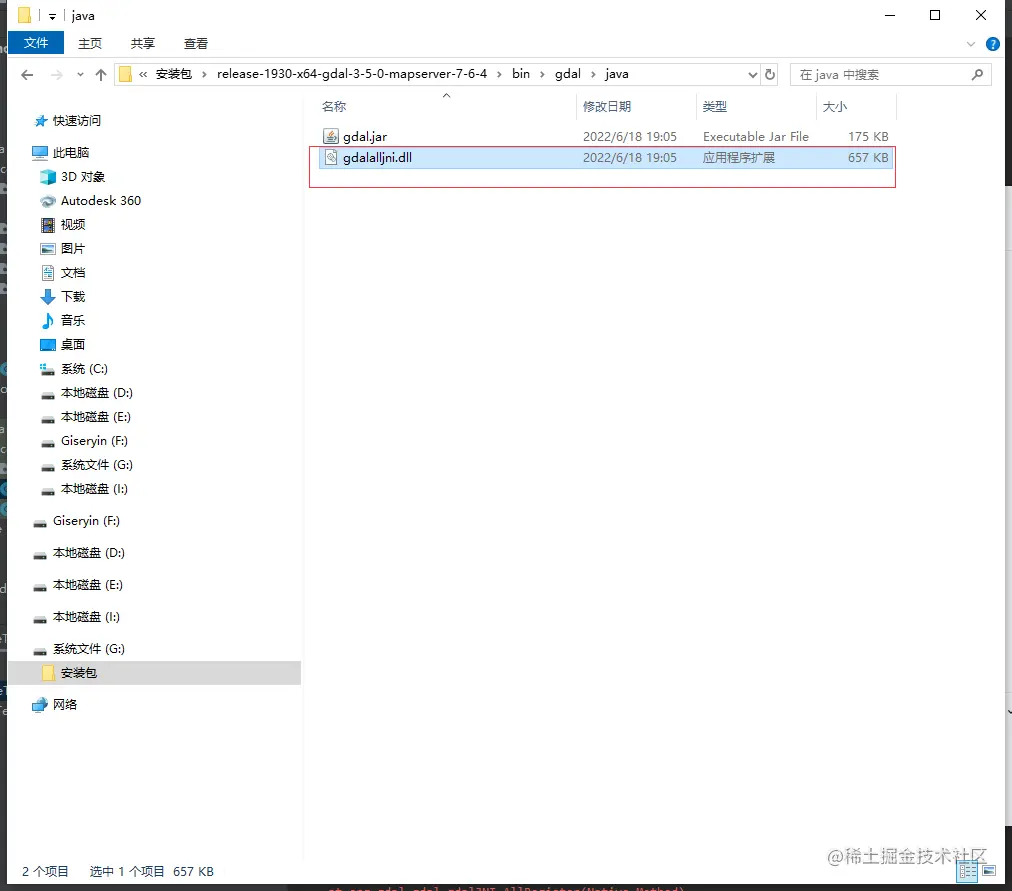Switch to the 共享 ribbon tab
This screenshot has height=891, width=1012.
click(143, 43)
